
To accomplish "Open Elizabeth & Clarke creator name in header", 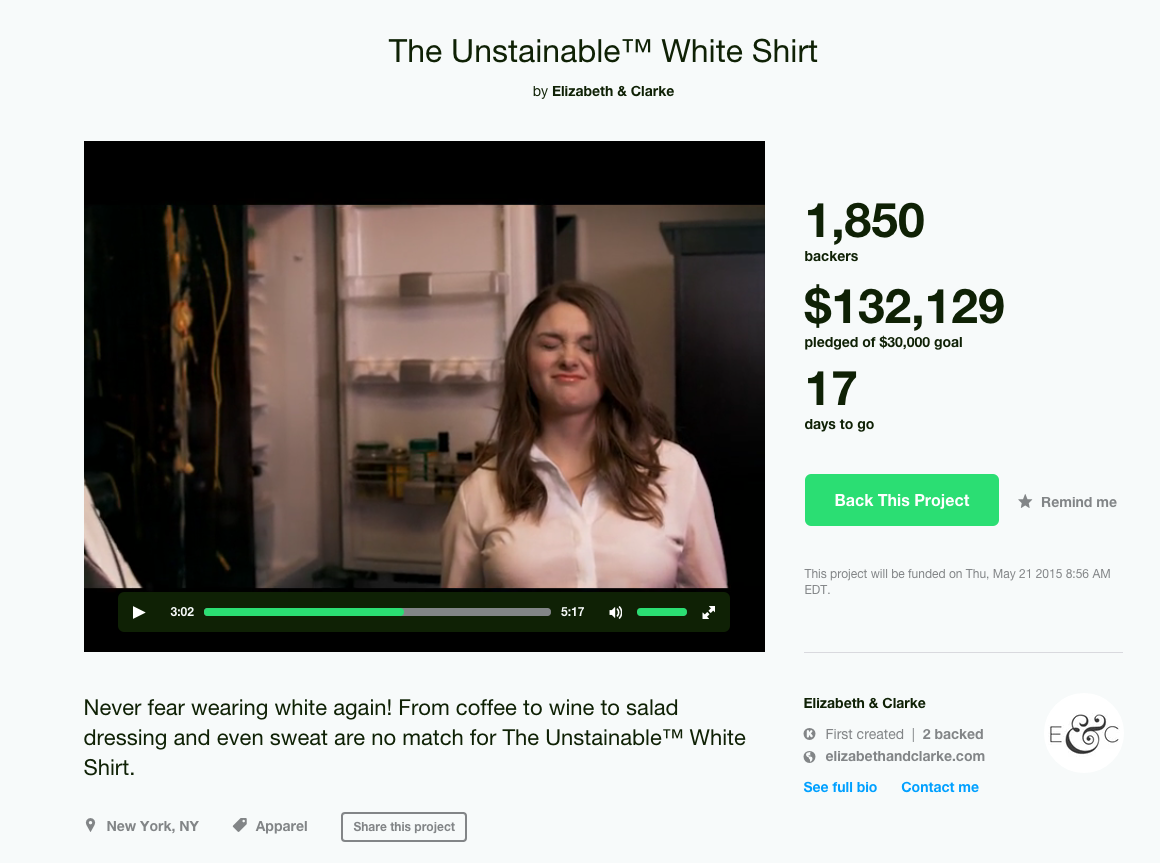I will tap(613, 91).
